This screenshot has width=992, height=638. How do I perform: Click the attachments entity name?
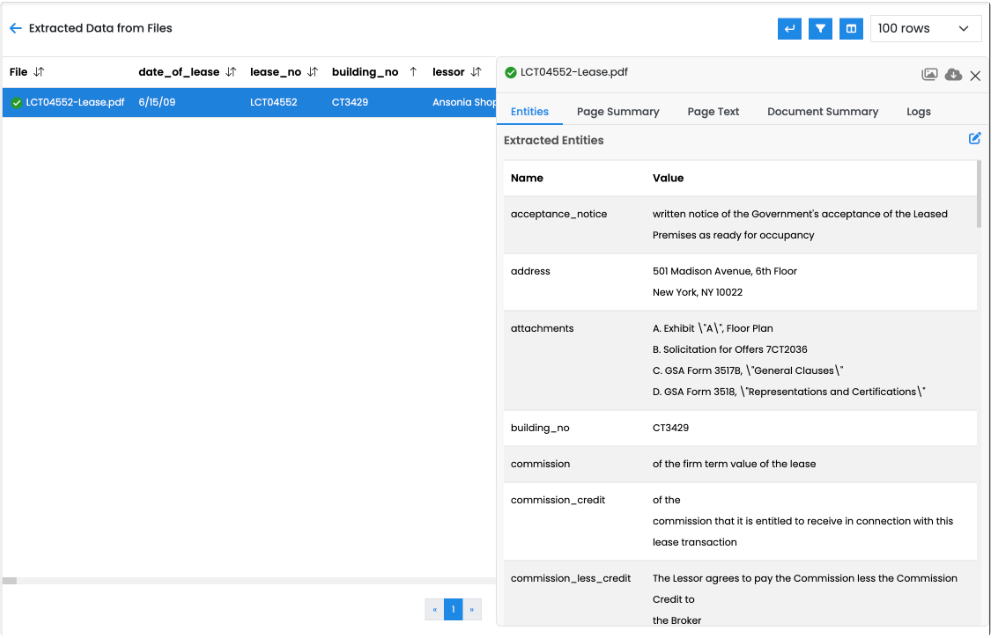(542, 328)
